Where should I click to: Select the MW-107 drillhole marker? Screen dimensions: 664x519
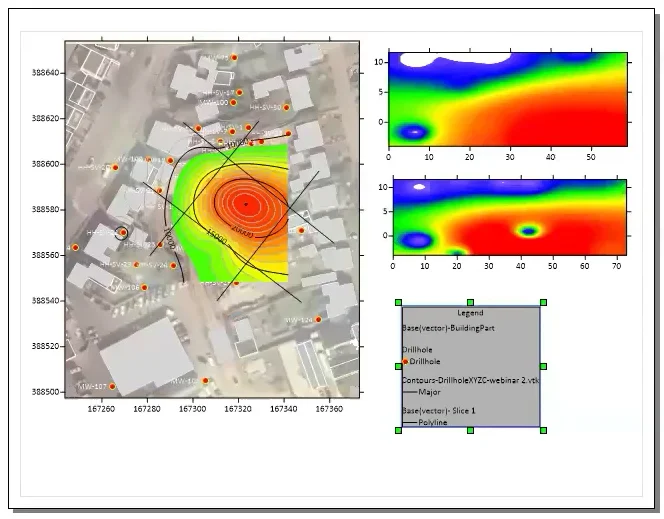[x=112, y=386]
